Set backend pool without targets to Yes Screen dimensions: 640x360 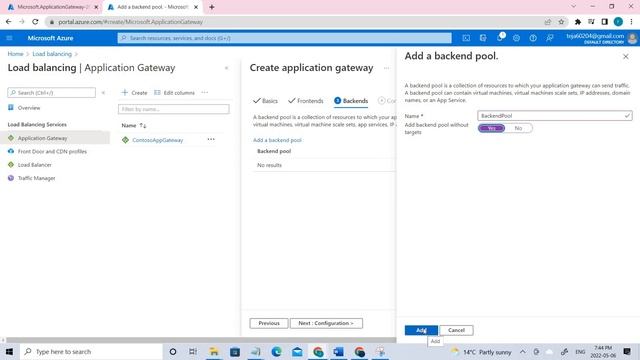coord(491,128)
